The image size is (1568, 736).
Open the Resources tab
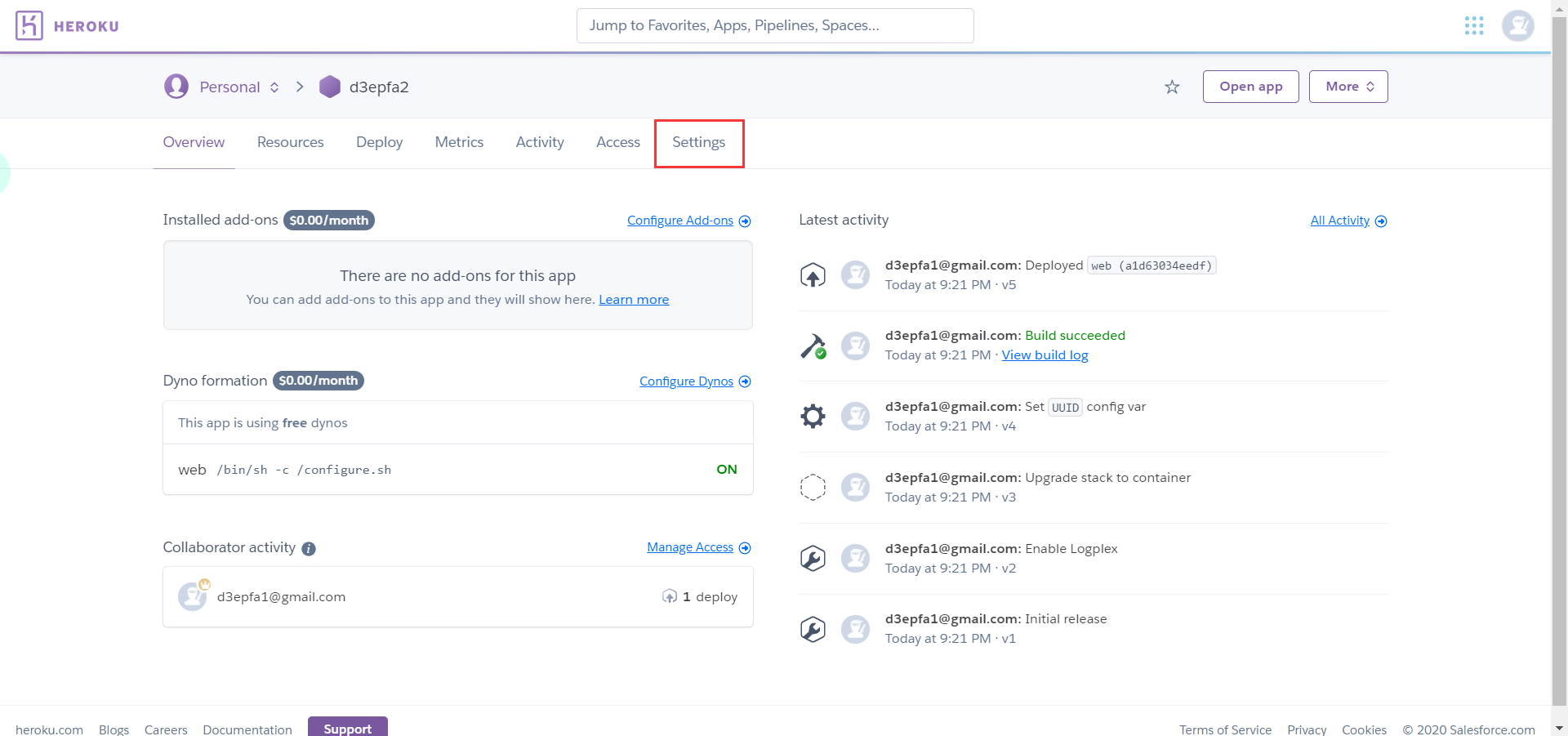290,142
